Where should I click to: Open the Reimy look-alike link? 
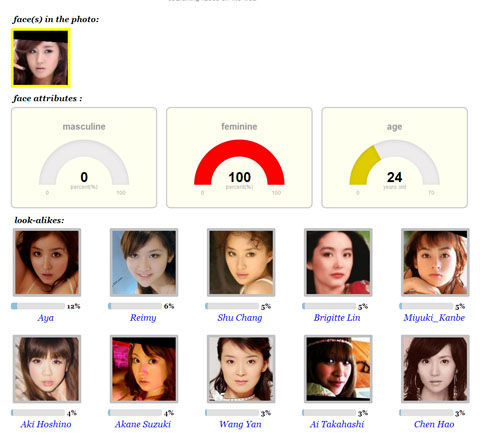(x=143, y=318)
